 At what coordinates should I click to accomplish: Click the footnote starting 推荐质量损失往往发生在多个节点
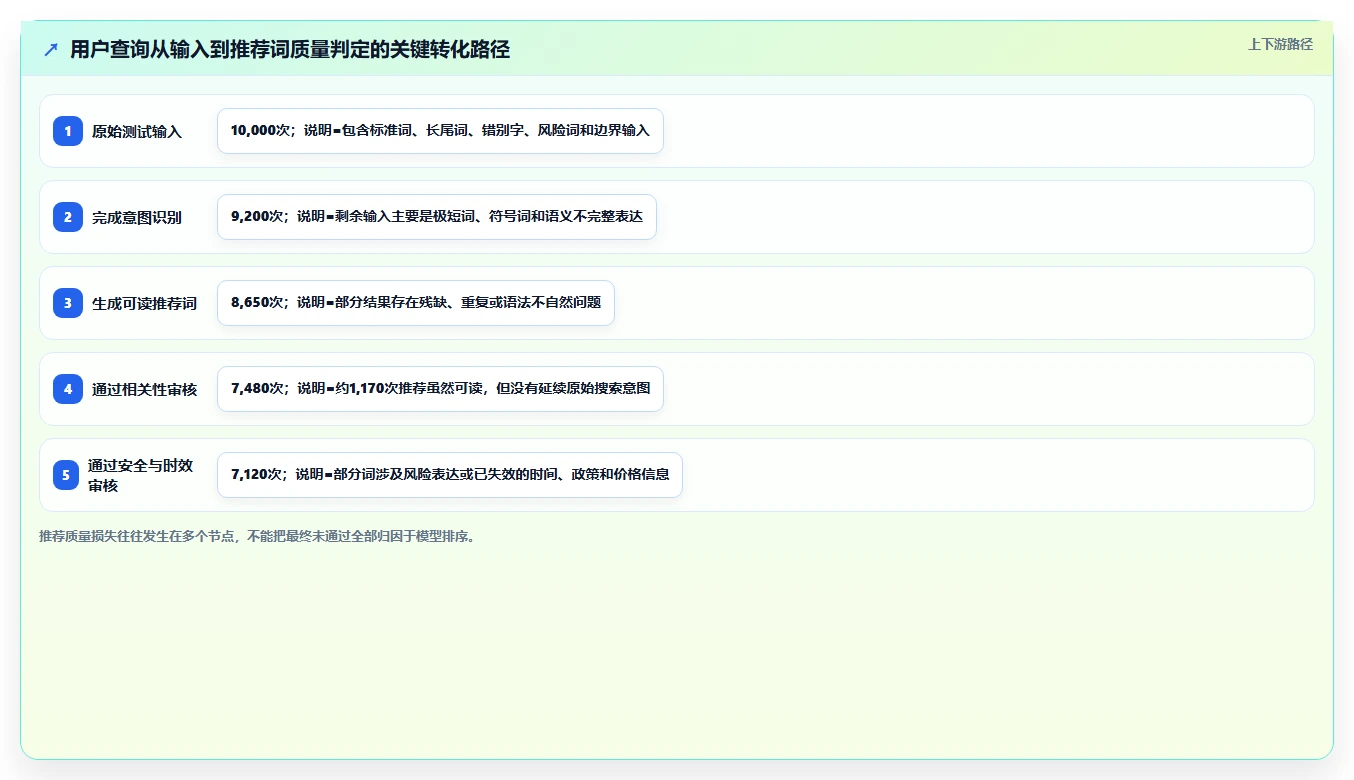(x=259, y=536)
